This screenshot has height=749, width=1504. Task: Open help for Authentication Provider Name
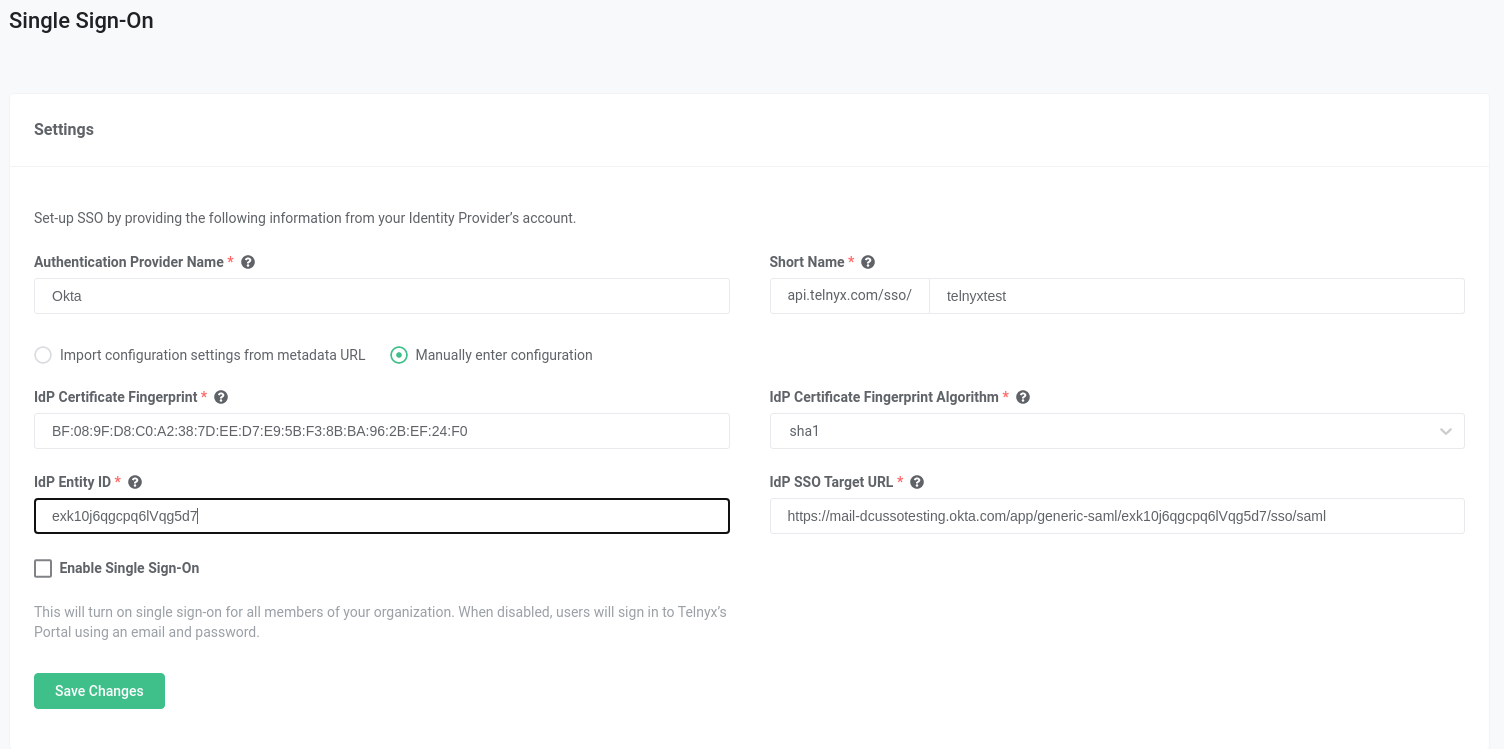pyautogui.click(x=248, y=262)
